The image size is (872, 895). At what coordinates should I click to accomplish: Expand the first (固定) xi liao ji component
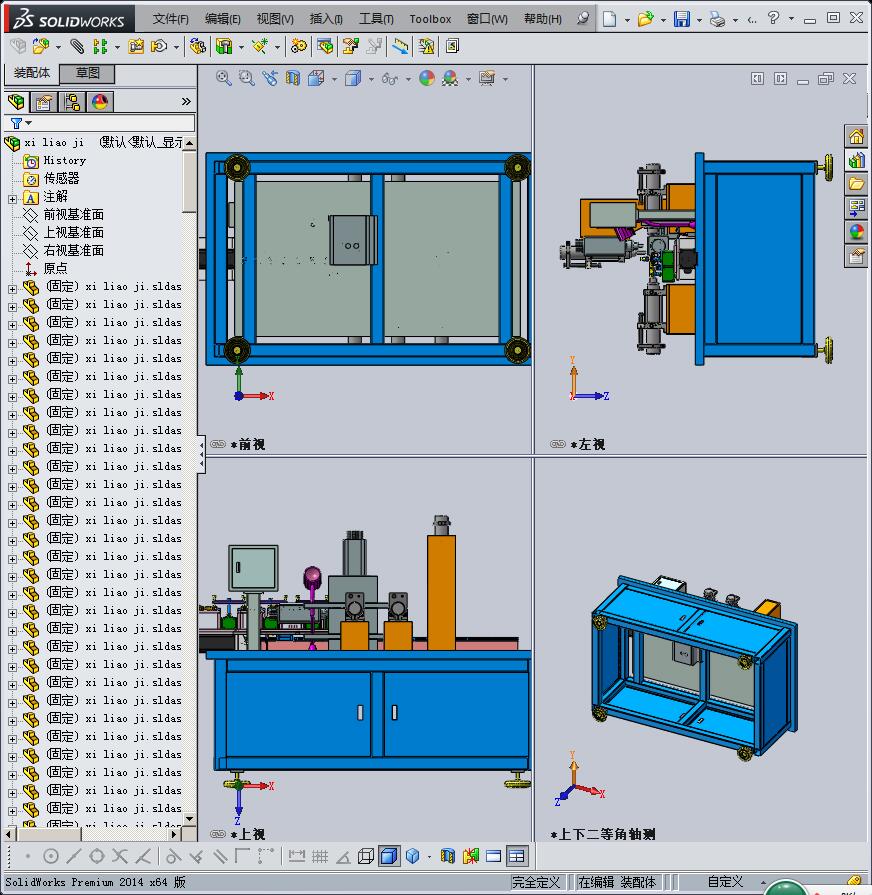tap(12, 288)
